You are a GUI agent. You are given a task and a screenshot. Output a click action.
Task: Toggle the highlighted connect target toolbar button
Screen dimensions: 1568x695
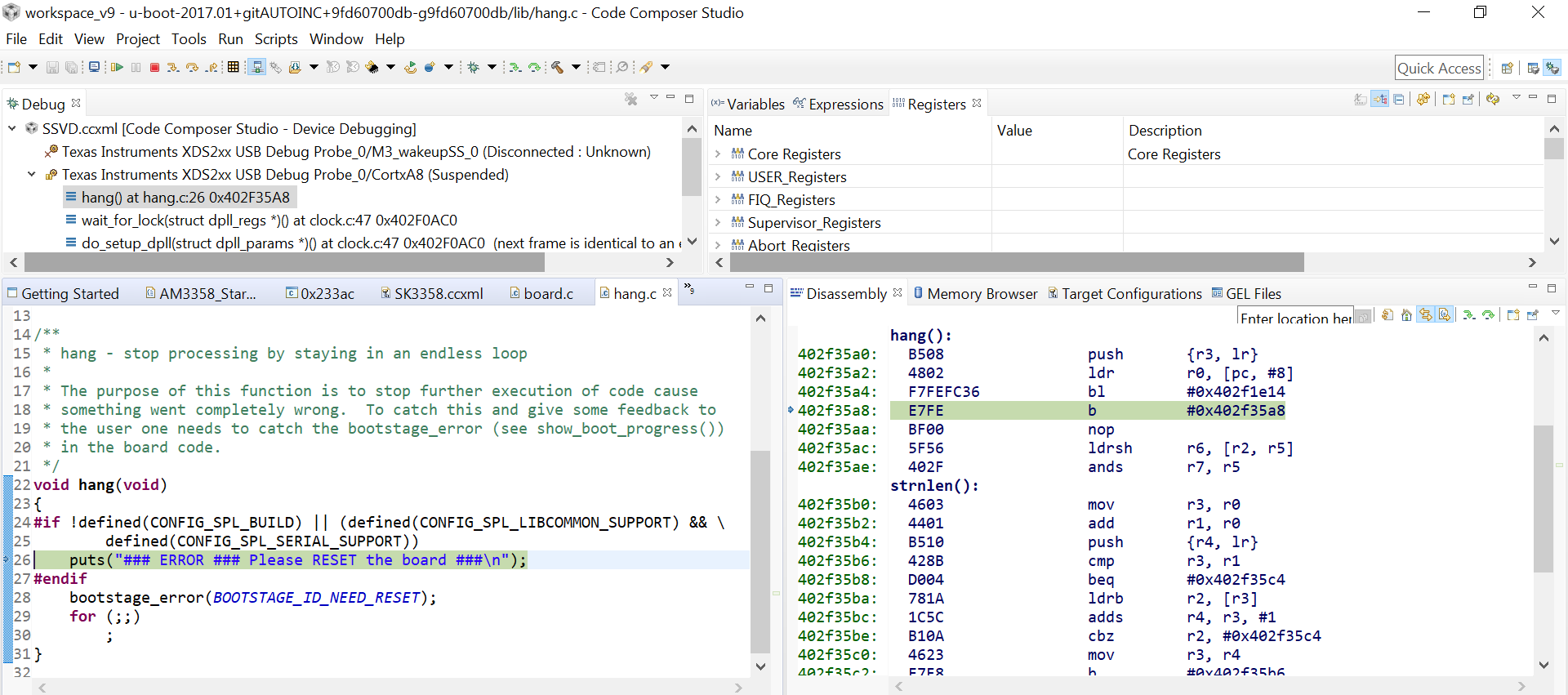click(x=256, y=67)
